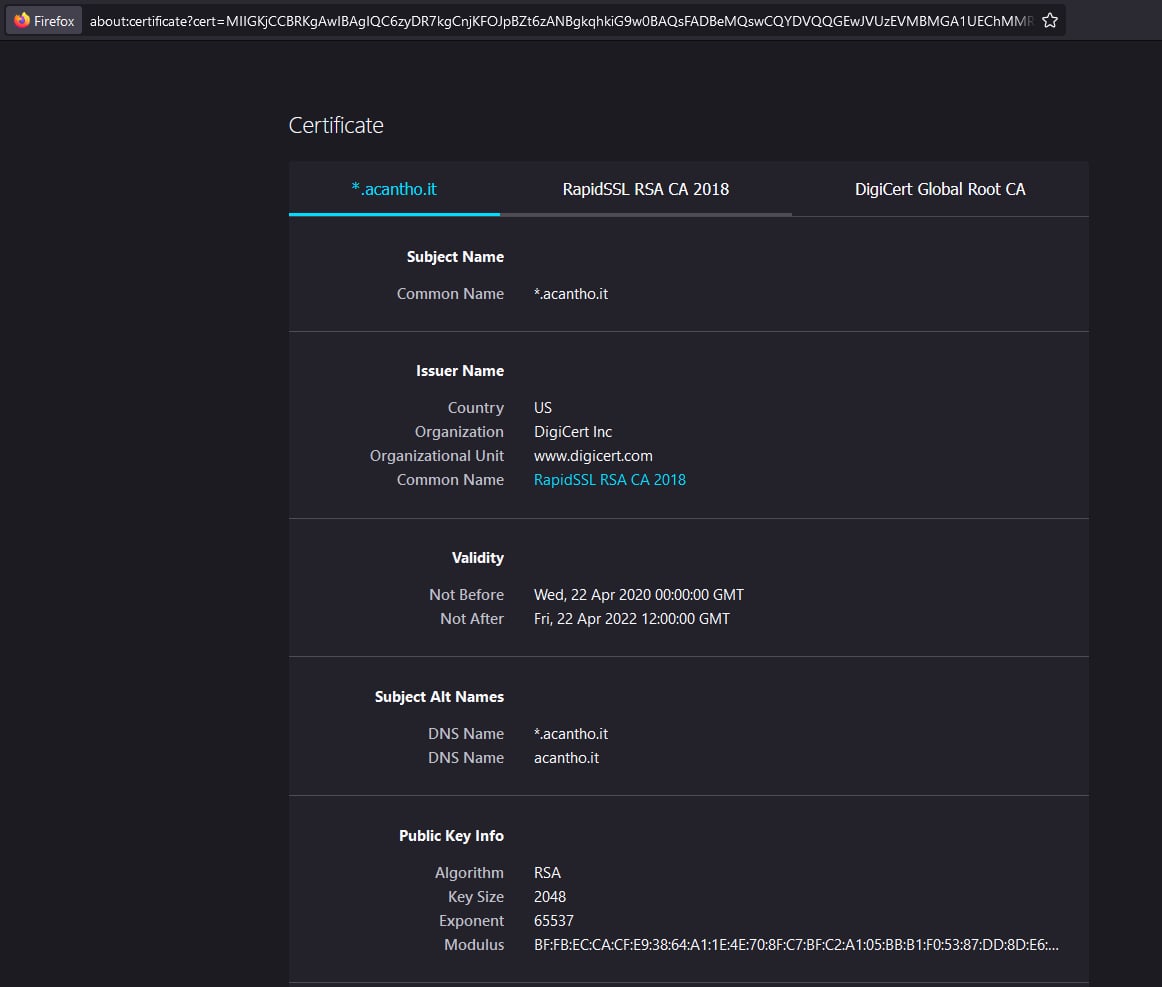
Task: Click the Subject Alt Names header
Action: (439, 697)
